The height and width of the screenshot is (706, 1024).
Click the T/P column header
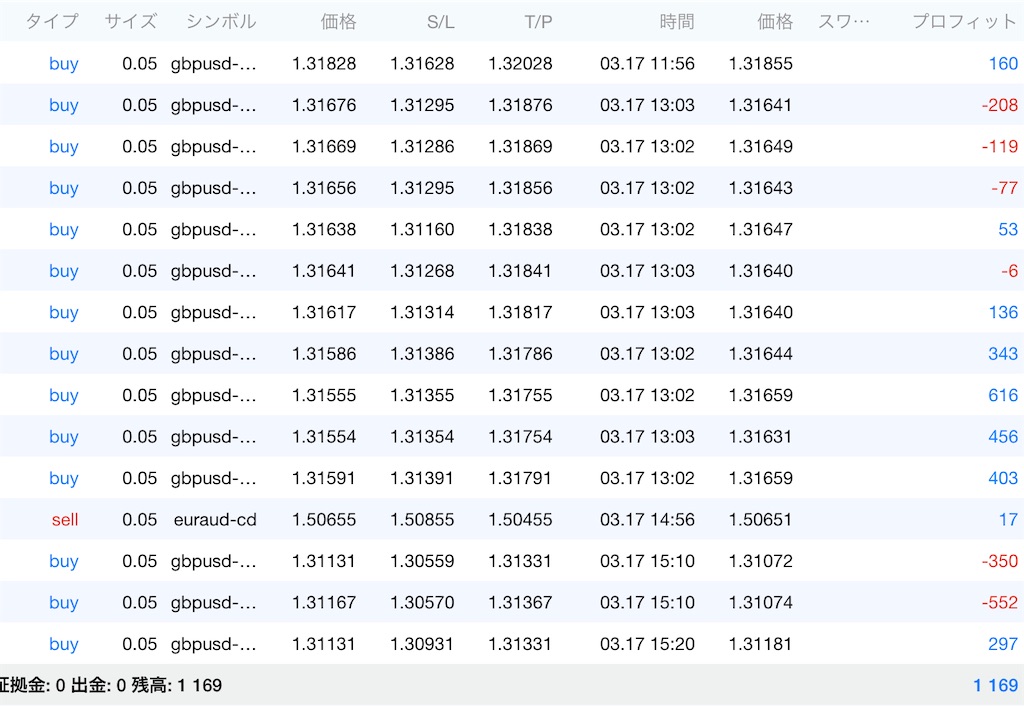pos(538,22)
